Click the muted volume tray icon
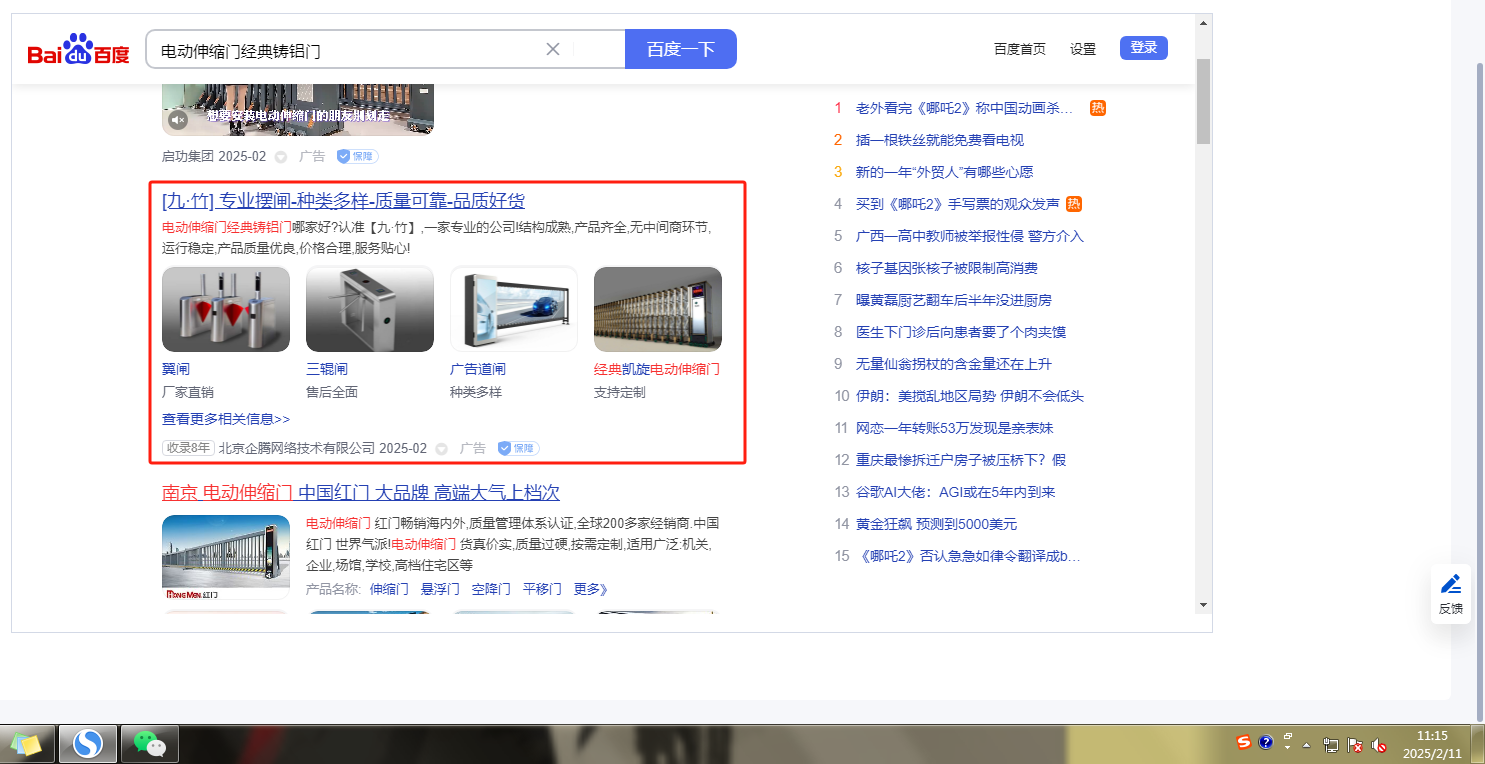 (x=1379, y=745)
